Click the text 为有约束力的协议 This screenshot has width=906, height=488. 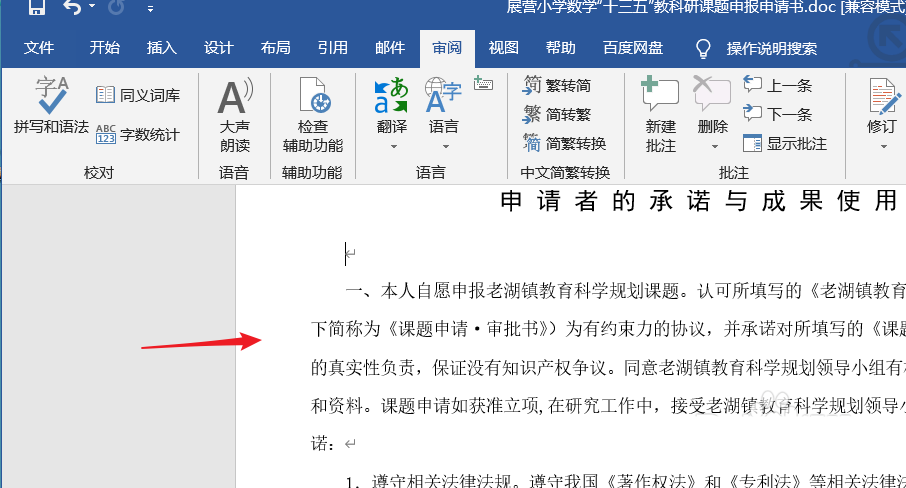(635, 329)
